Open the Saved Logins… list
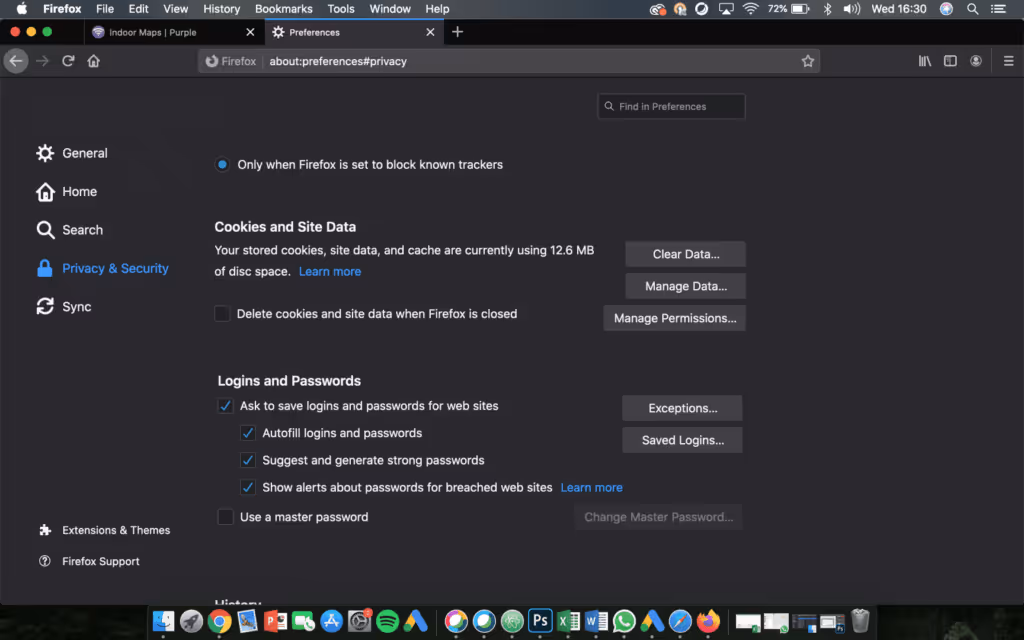This screenshot has width=1024, height=640. pos(682,440)
